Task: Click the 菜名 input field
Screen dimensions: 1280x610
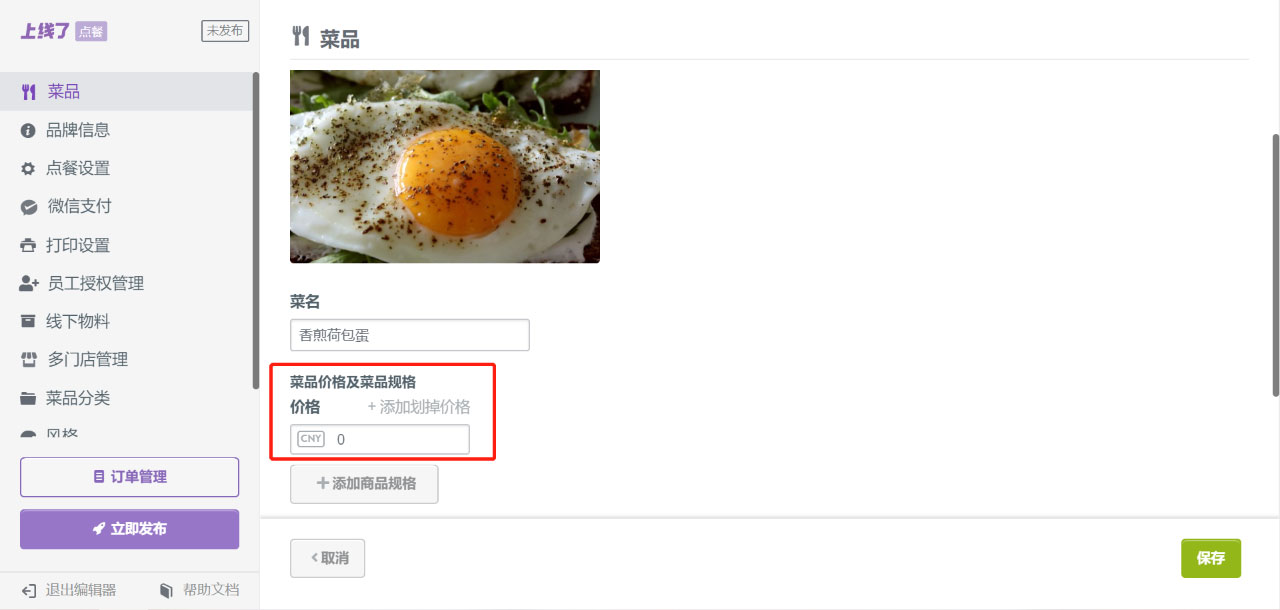Action: [409, 335]
